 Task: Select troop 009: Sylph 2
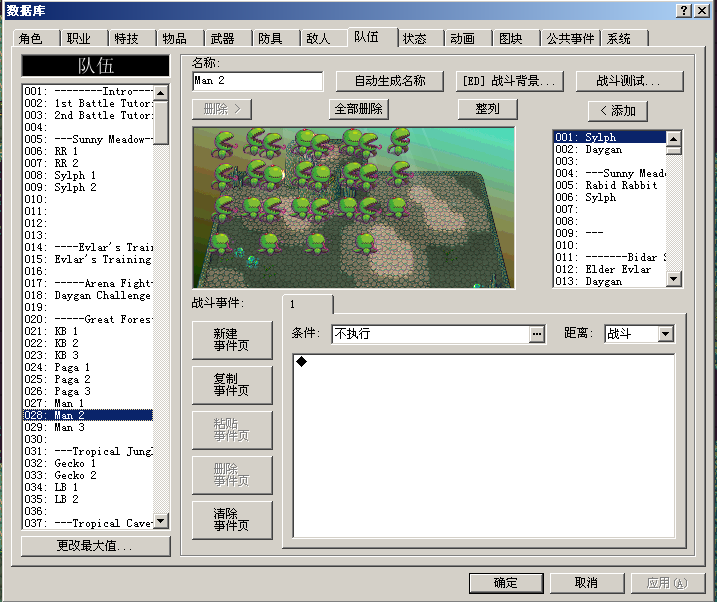click(x=88, y=187)
